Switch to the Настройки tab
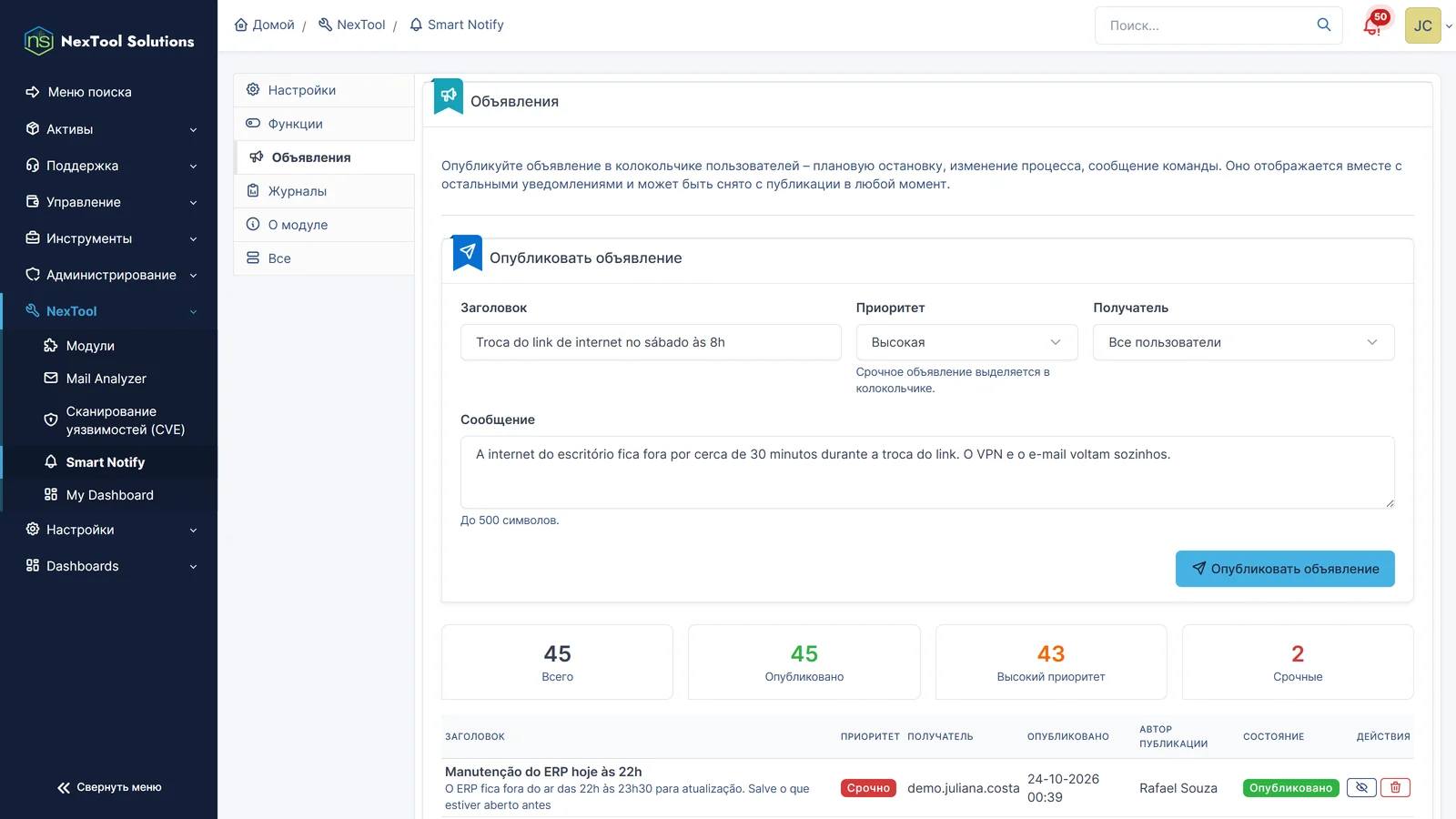Image resolution: width=1456 pixels, height=819 pixels. pyautogui.click(x=324, y=90)
